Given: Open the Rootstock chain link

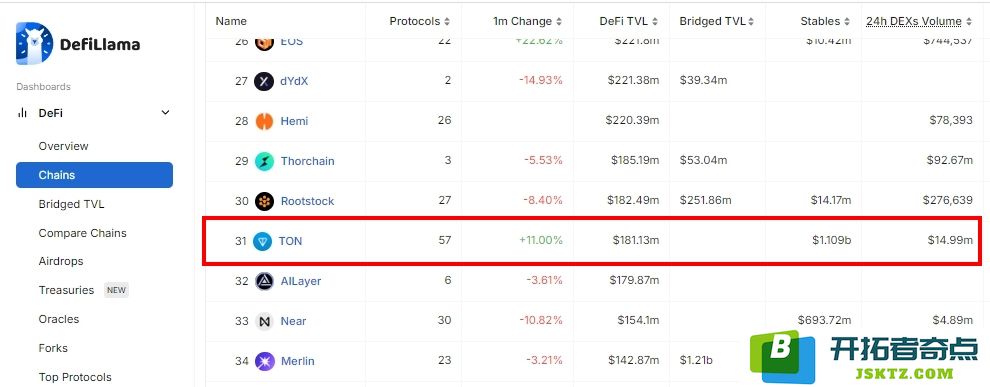Looking at the screenshot, I should [x=307, y=201].
